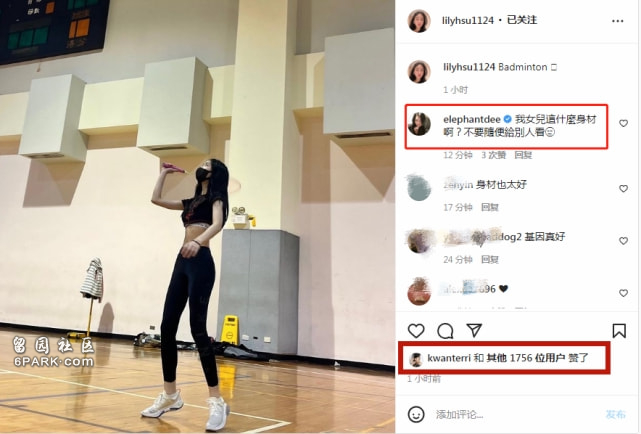Reply to the 身材也太好 comment
This screenshot has width=641, height=434.
coord(490,207)
